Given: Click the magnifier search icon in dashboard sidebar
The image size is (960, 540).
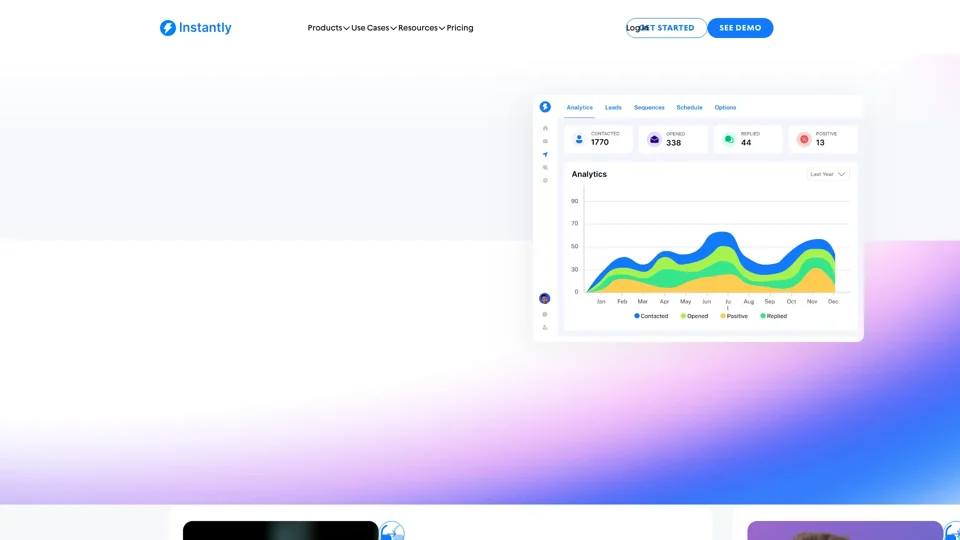Looking at the screenshot, I should (545, 167).
